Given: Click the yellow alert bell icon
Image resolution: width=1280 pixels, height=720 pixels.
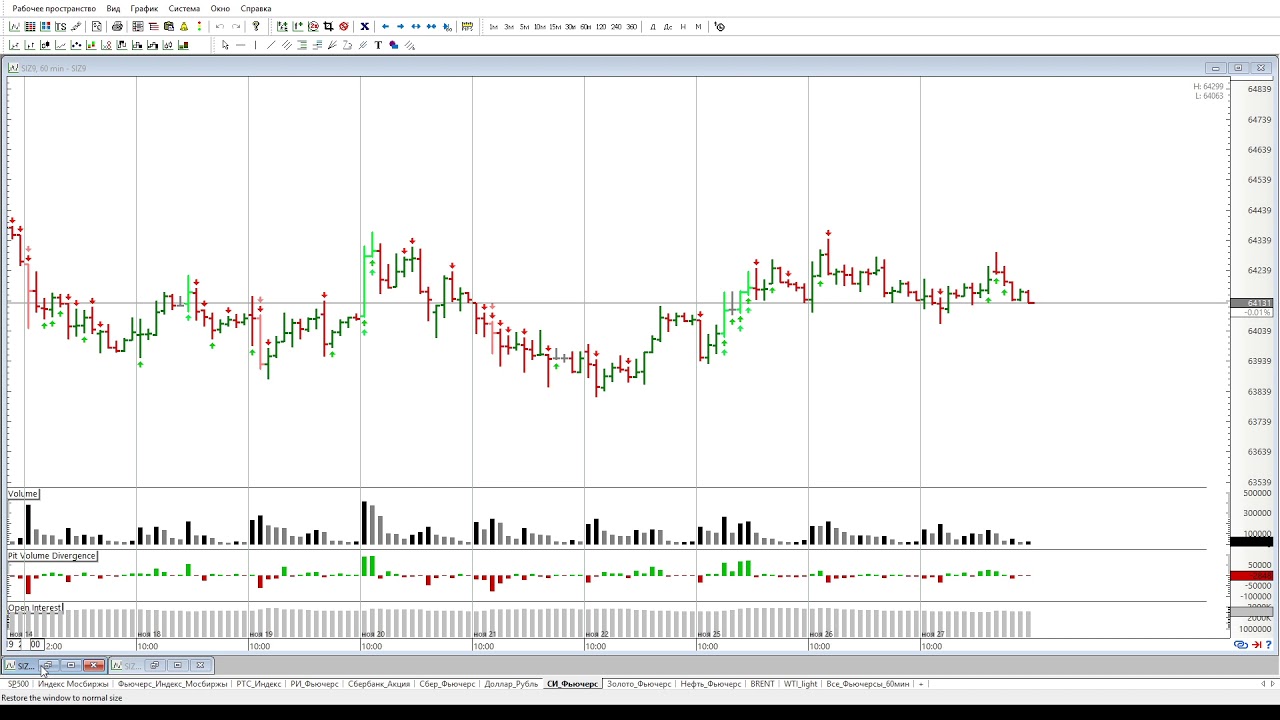Looking at the screenshot, I should tap(184, 26).
